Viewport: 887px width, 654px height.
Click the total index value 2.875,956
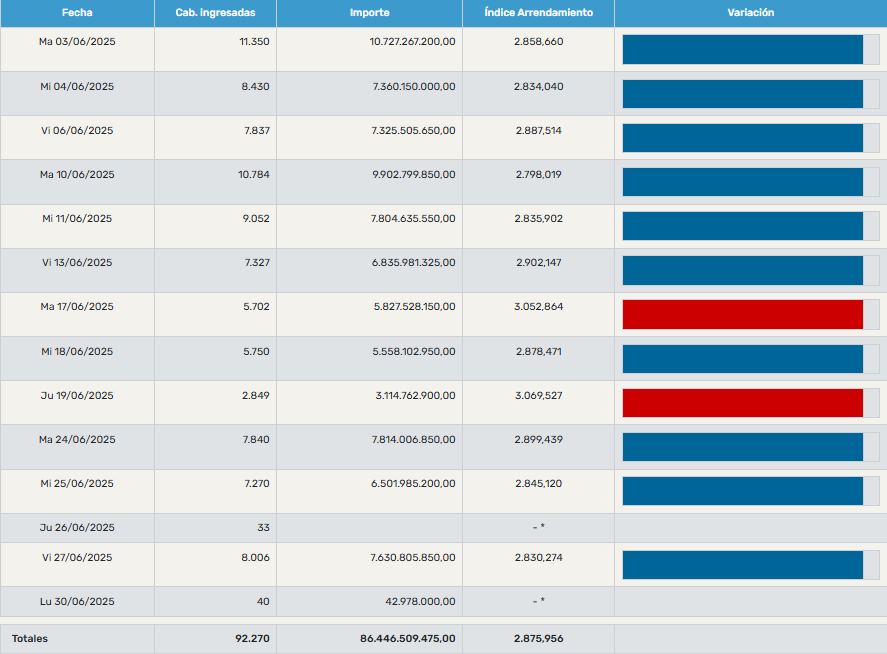[539, 639]
